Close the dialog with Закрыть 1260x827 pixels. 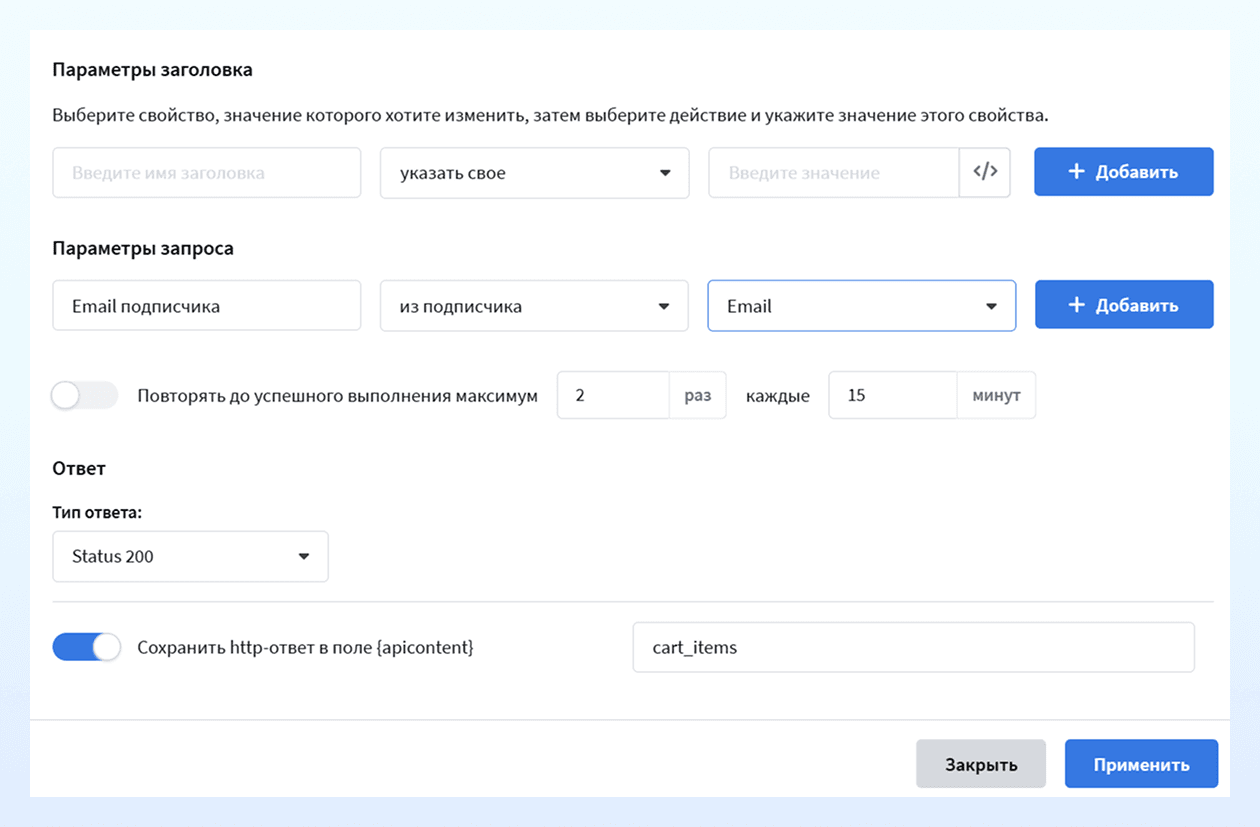coord(981,764)
